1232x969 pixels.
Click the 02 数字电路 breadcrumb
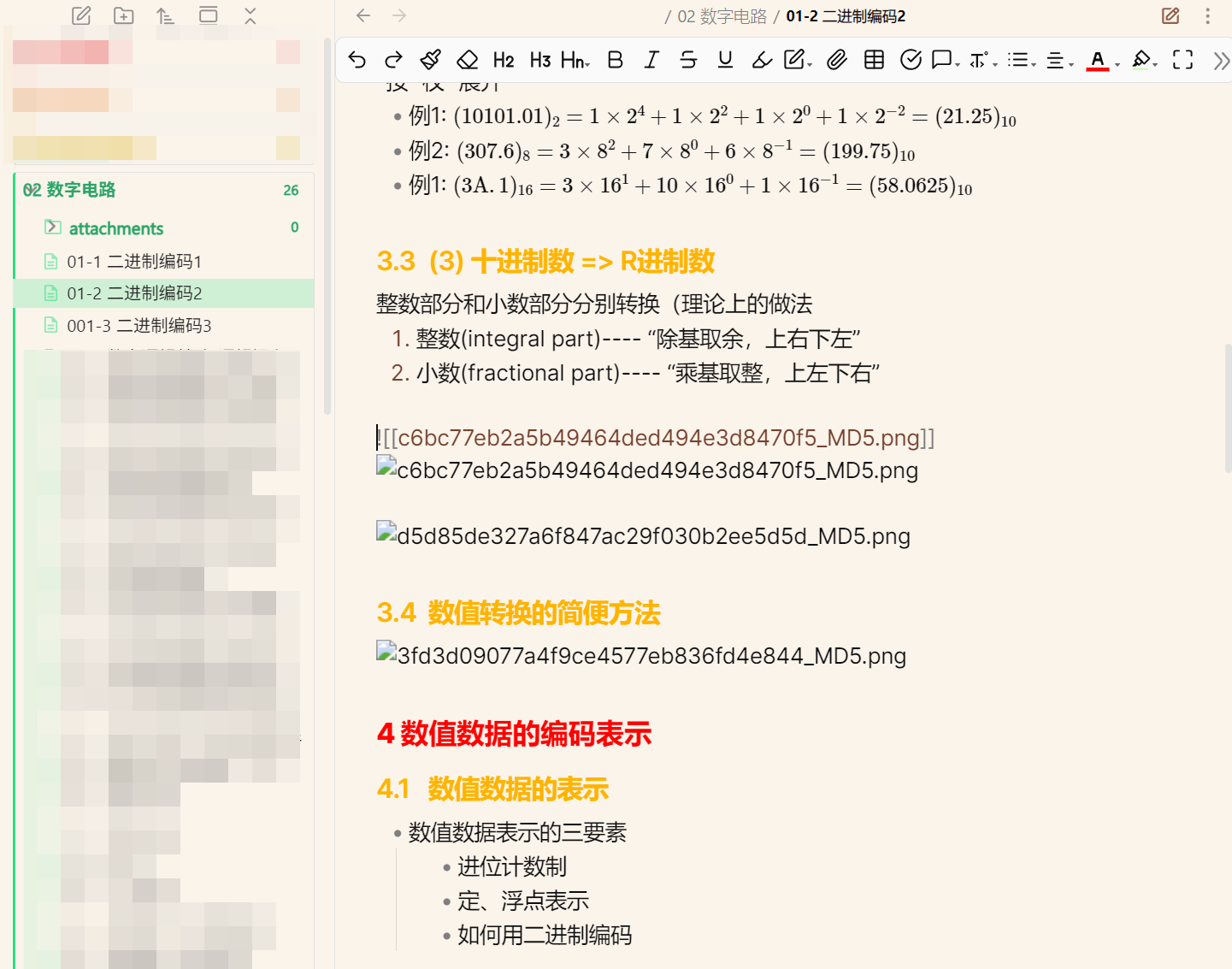click(x=722, y=16)
